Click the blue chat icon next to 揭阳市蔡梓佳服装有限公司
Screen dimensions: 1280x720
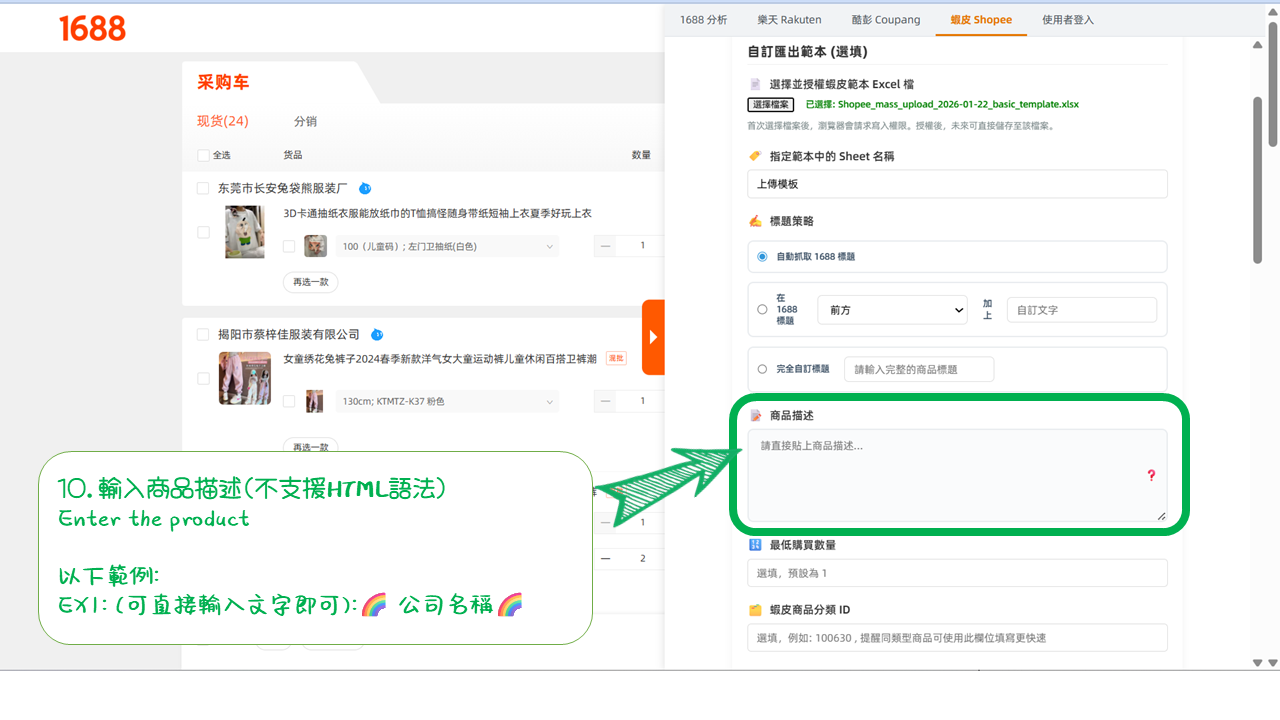click(x=377, y=335)
